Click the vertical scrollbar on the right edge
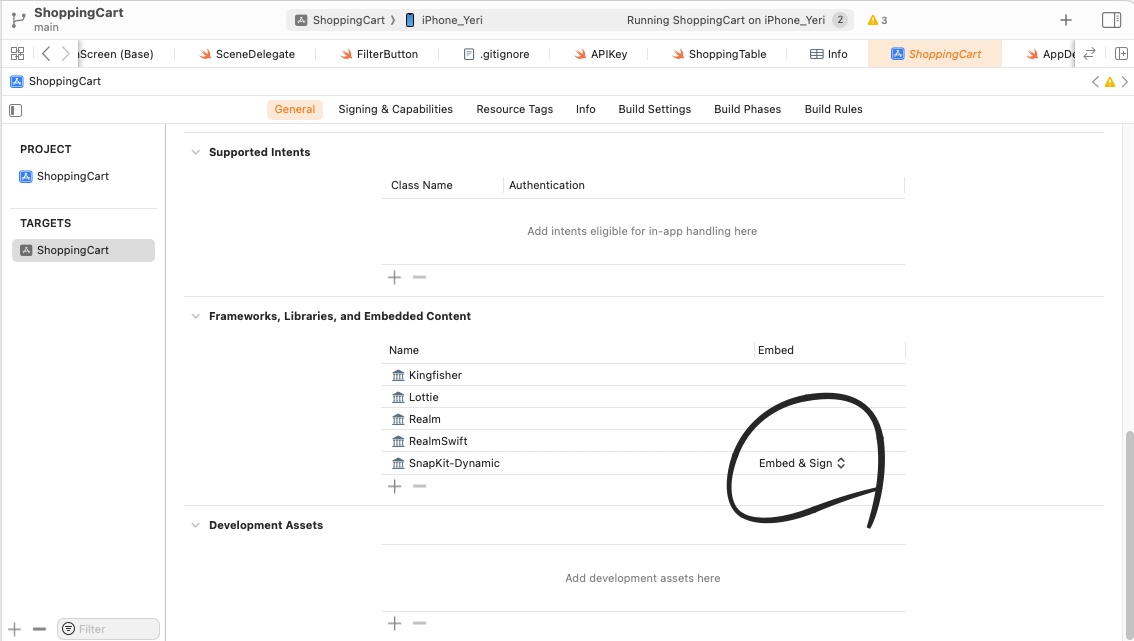Screen dimensions: 1134x641 [1129, 535]
